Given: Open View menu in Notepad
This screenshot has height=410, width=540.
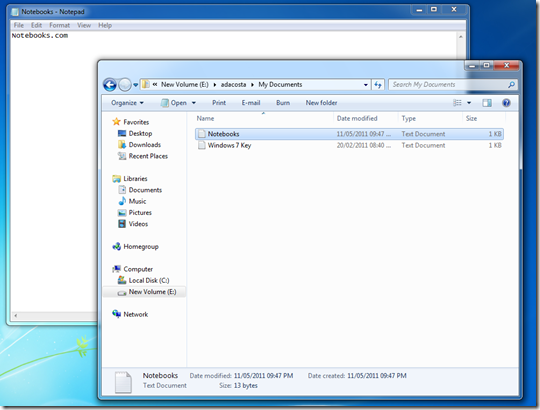Looking at the screenshot, I should click(x=84, y=25).
